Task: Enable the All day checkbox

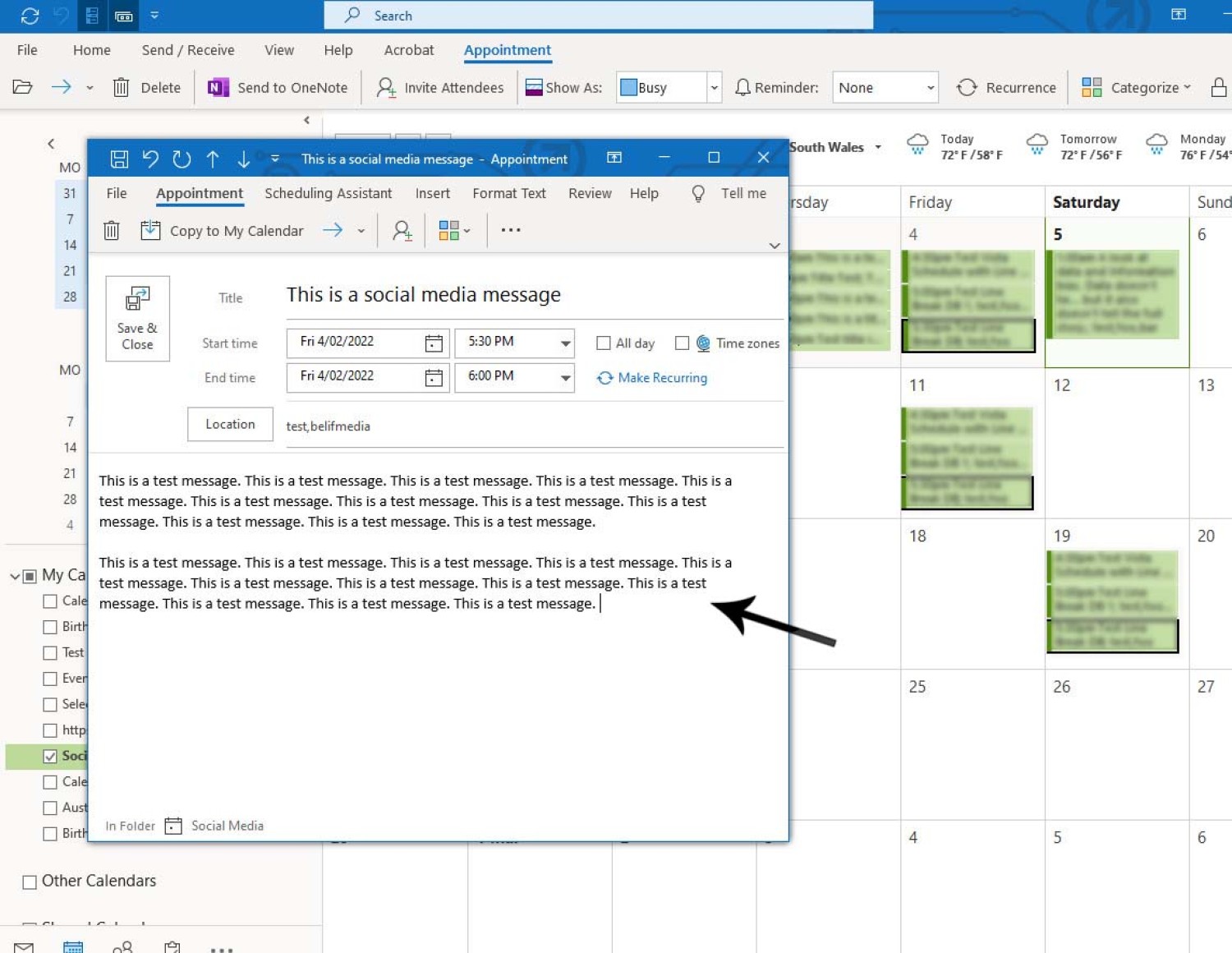Action: (x=604, y=343)
